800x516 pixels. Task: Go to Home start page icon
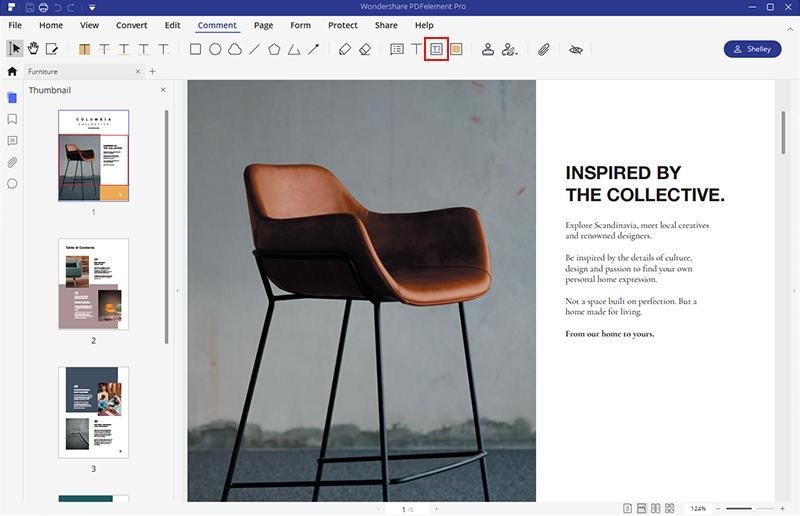(x=12, y=71)
